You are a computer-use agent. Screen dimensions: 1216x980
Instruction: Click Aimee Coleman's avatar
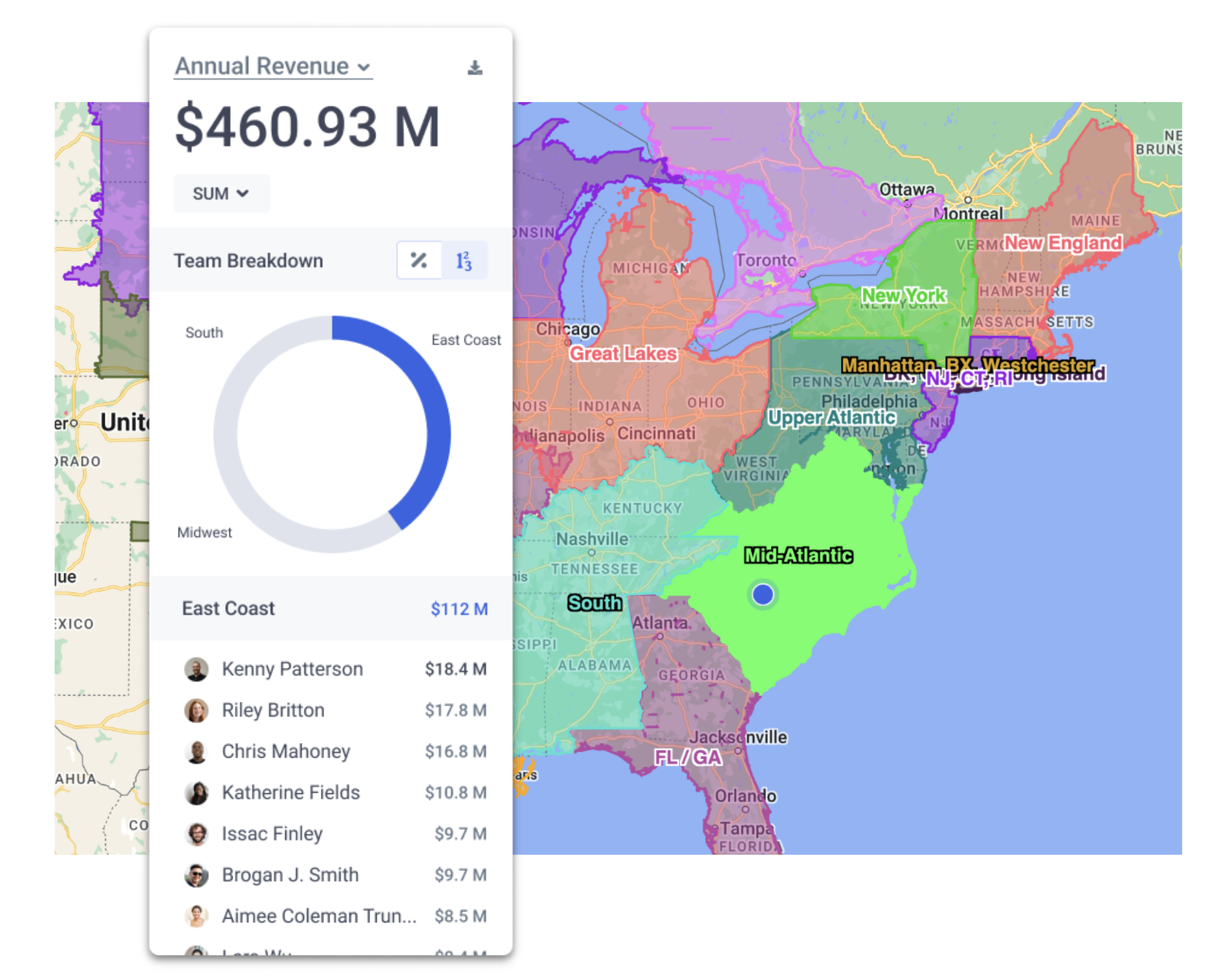(196, 916)
